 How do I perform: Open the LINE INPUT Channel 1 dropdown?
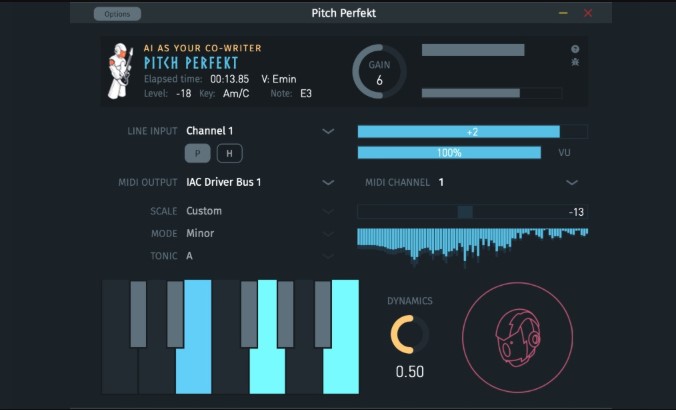[x=260, y=131]
